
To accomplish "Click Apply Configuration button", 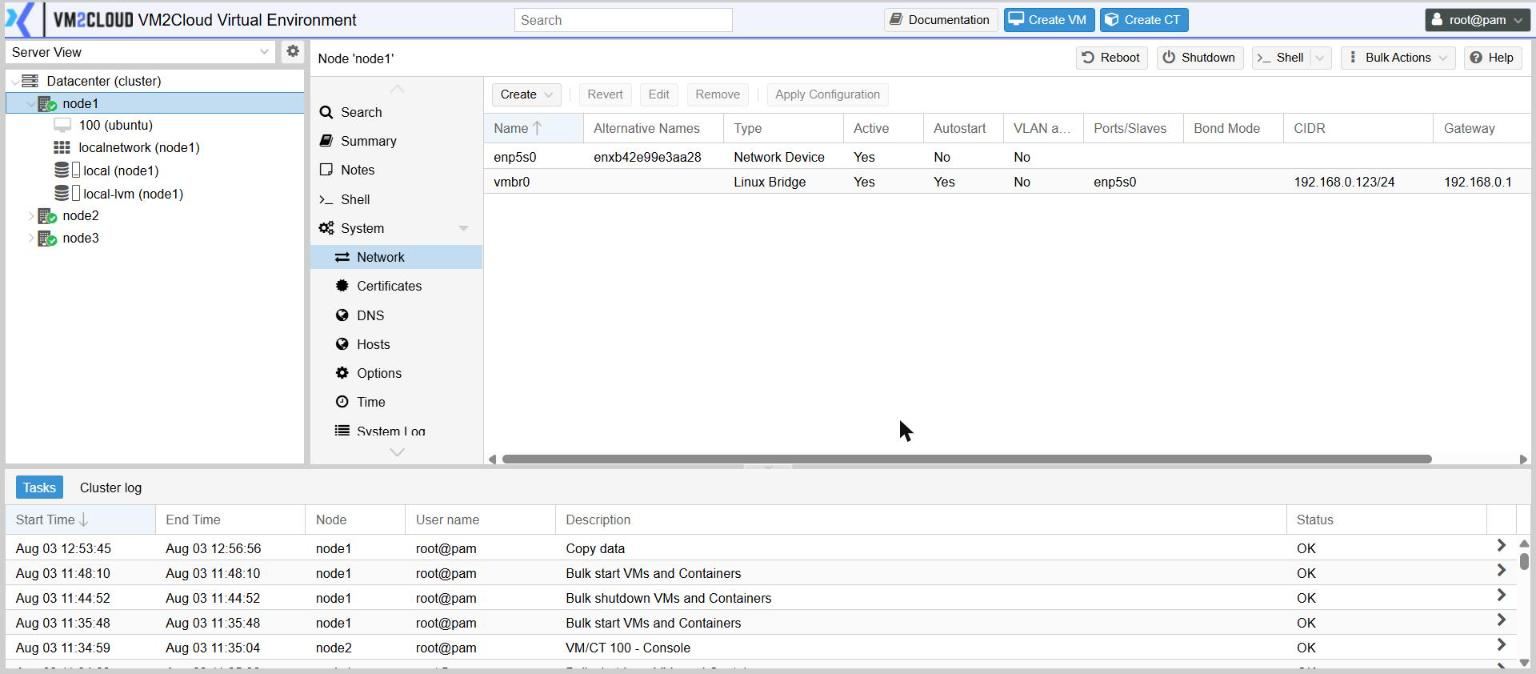I will [x=827, y=94].
